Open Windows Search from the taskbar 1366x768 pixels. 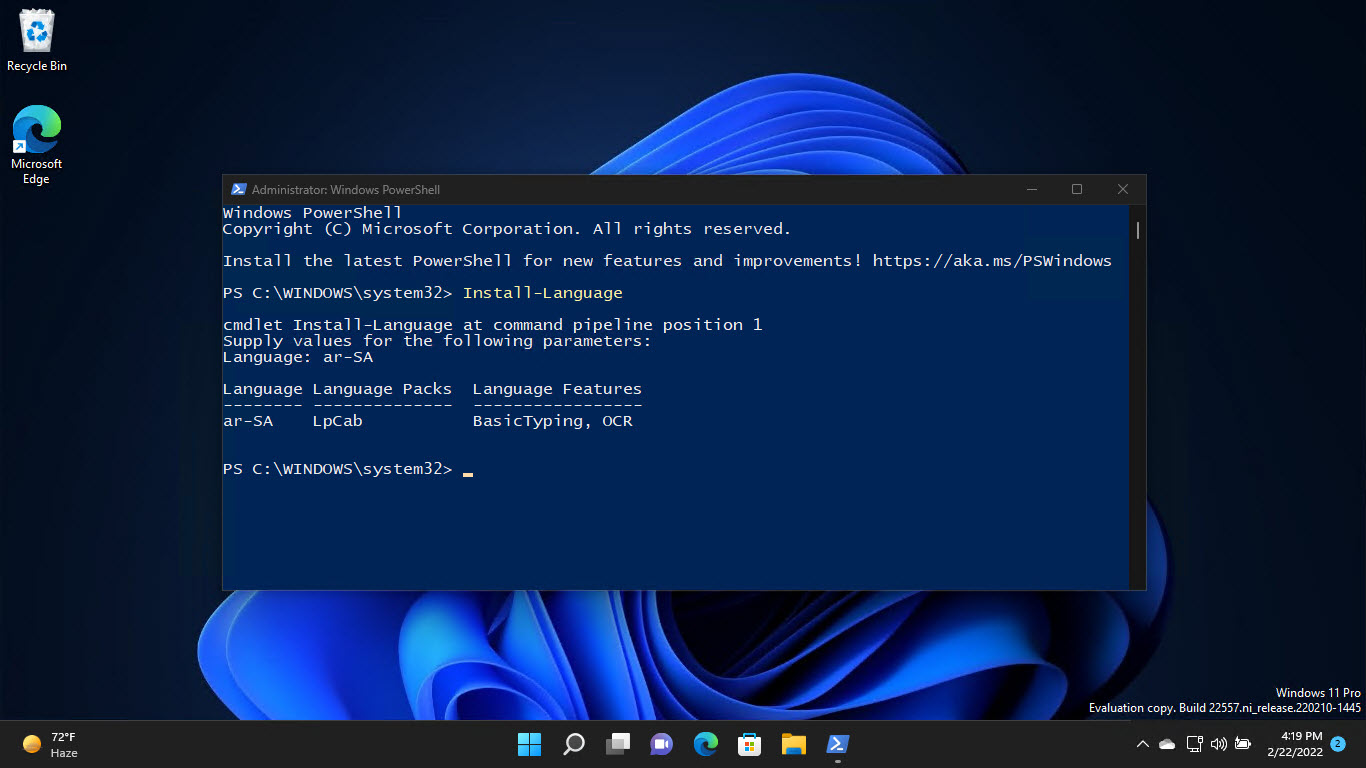pyautogui.click(x=573, y=744)
